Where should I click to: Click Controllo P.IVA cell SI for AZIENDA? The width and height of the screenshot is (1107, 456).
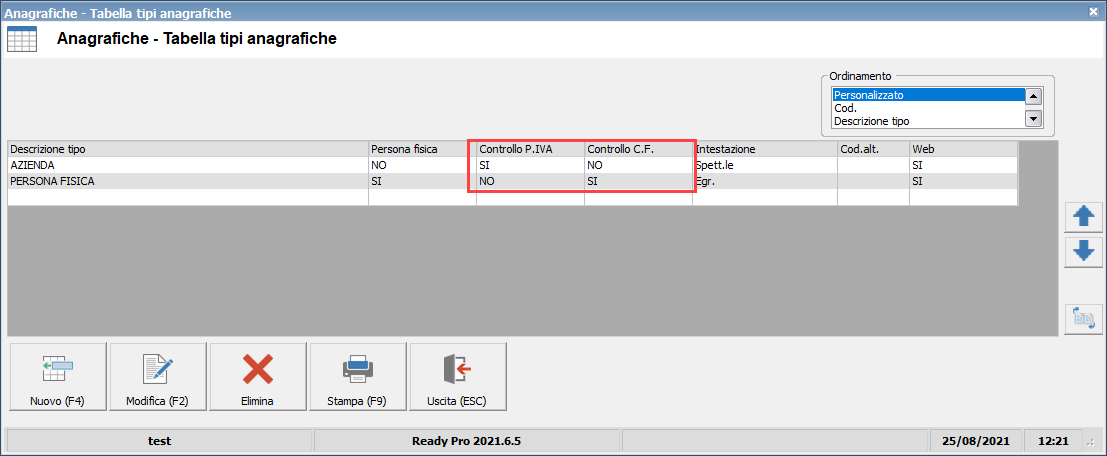click(530, 164)
